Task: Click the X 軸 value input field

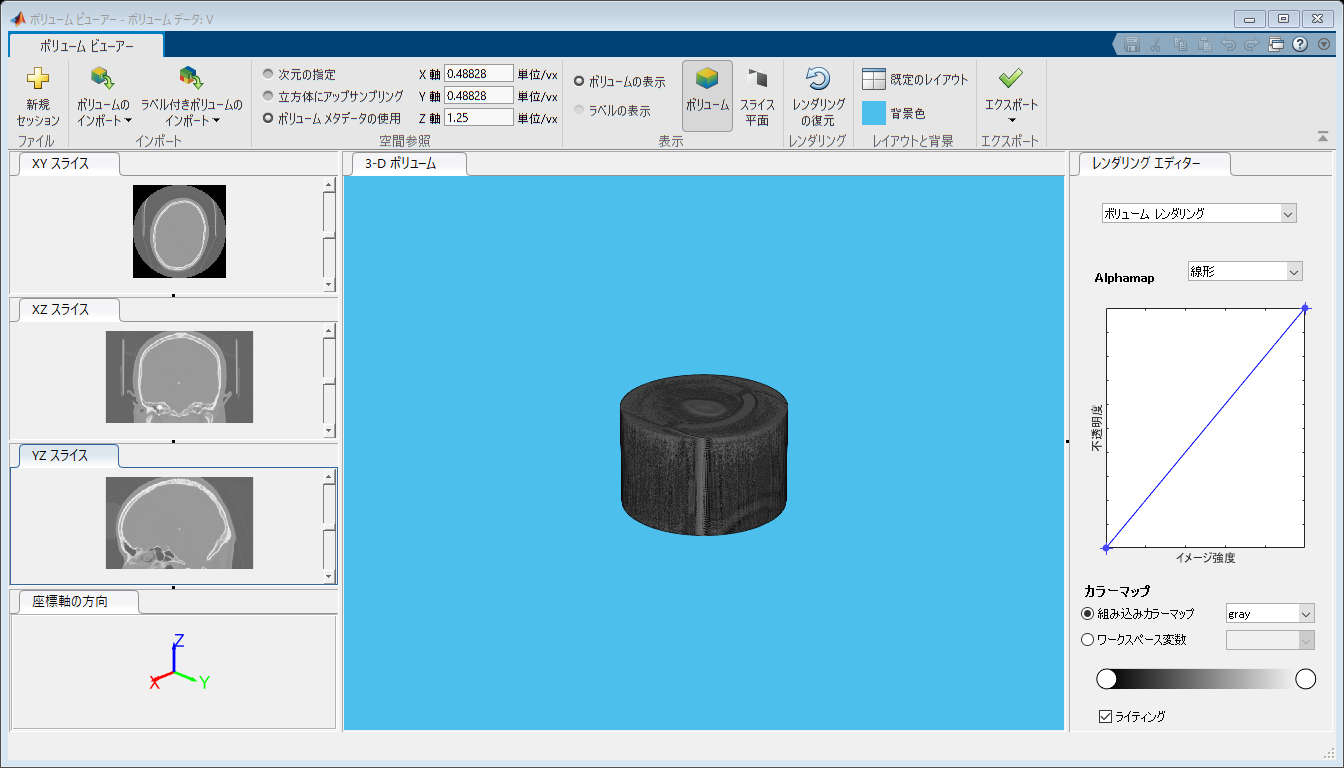Action: tap(478, 74)
